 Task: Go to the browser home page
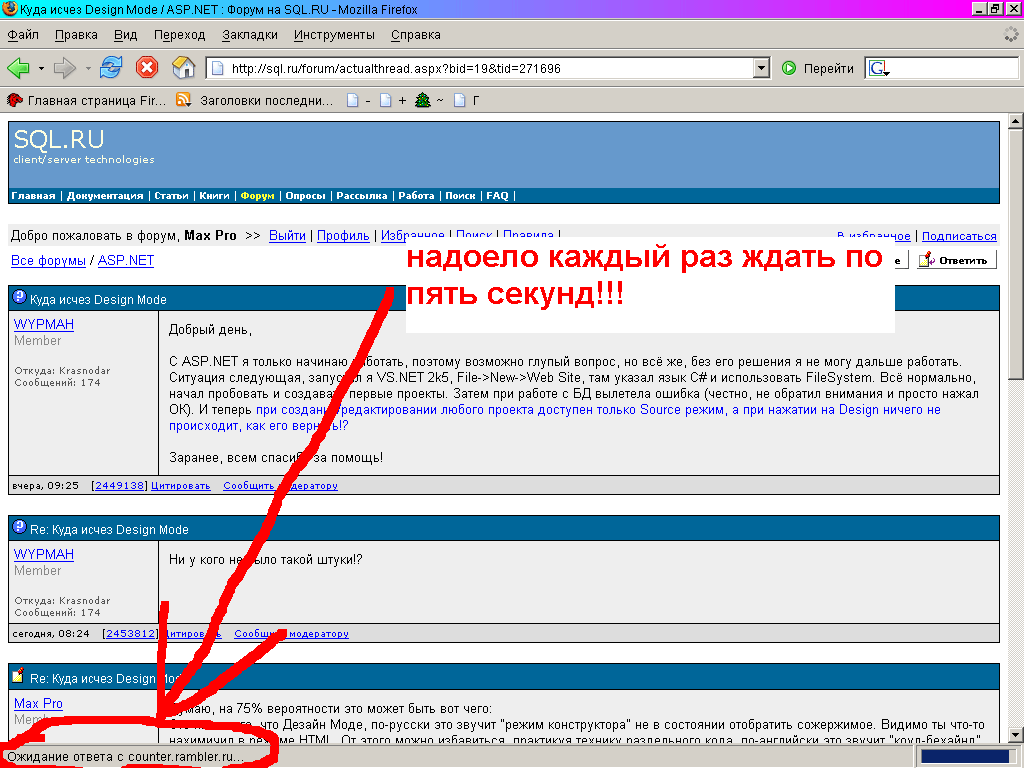coord(183,68)
